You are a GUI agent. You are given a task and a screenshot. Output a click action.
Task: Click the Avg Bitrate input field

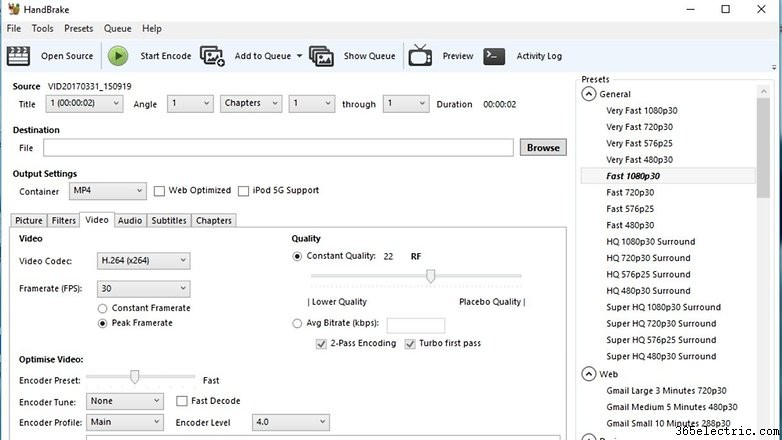coord(415,325)
